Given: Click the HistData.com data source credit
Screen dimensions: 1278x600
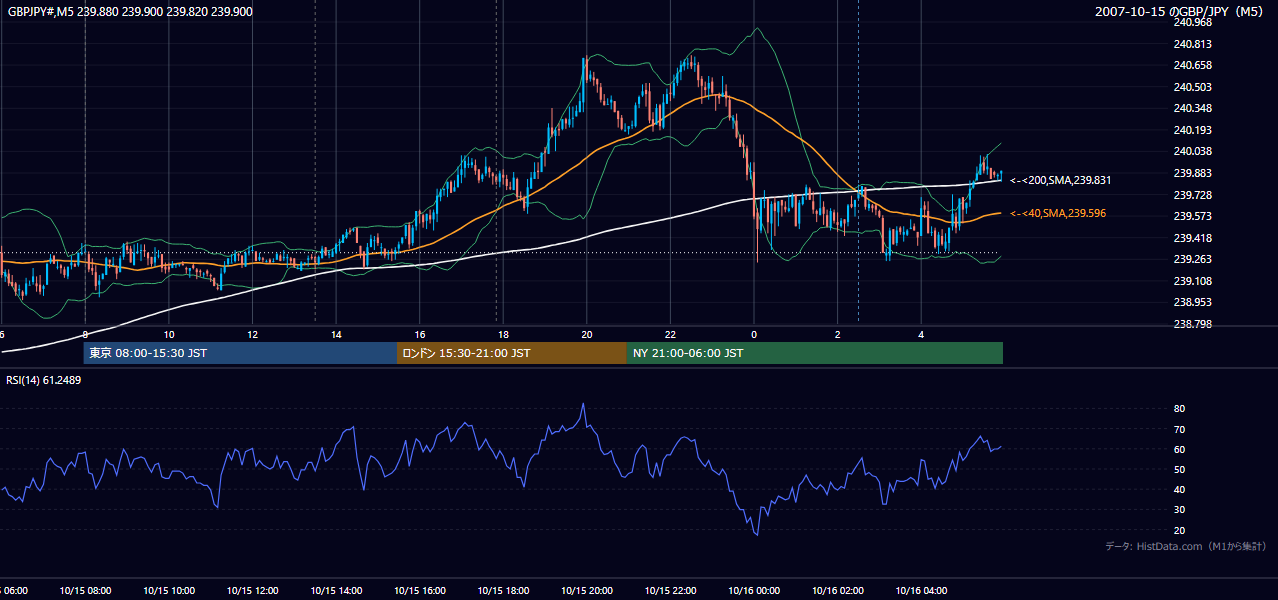Looking at the screenshot, I should tap(1186, 546).
